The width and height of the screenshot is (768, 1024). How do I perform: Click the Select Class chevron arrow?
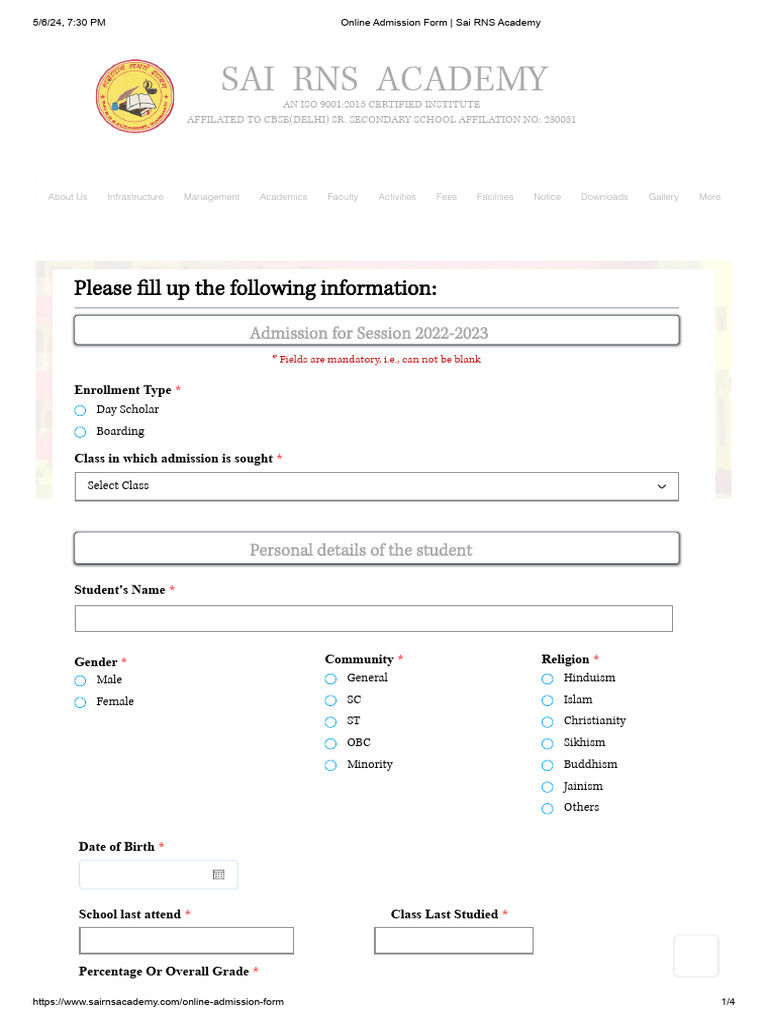pos(661,486)
